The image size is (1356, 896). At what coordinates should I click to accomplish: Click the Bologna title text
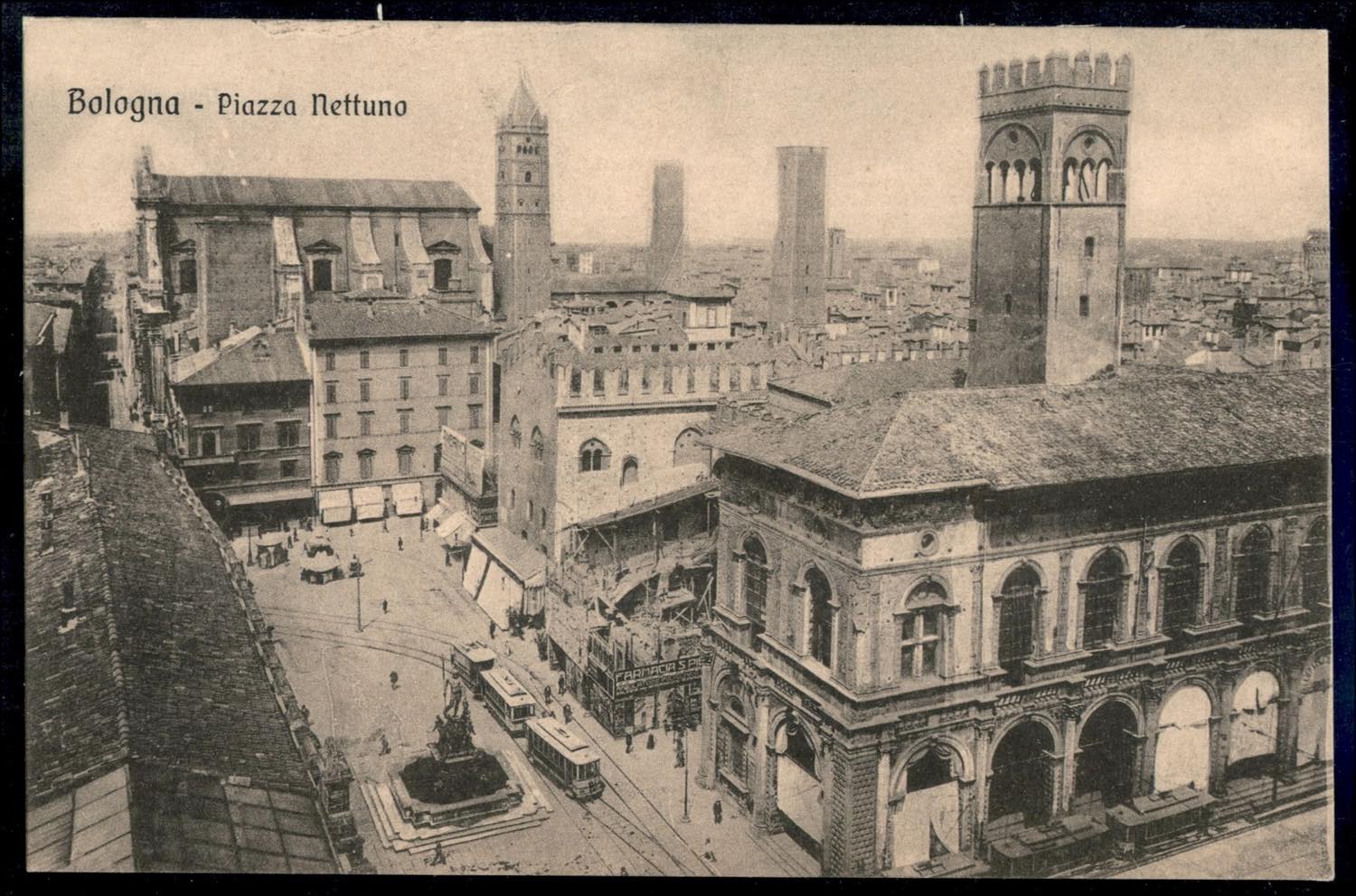(x=122, y=103)
